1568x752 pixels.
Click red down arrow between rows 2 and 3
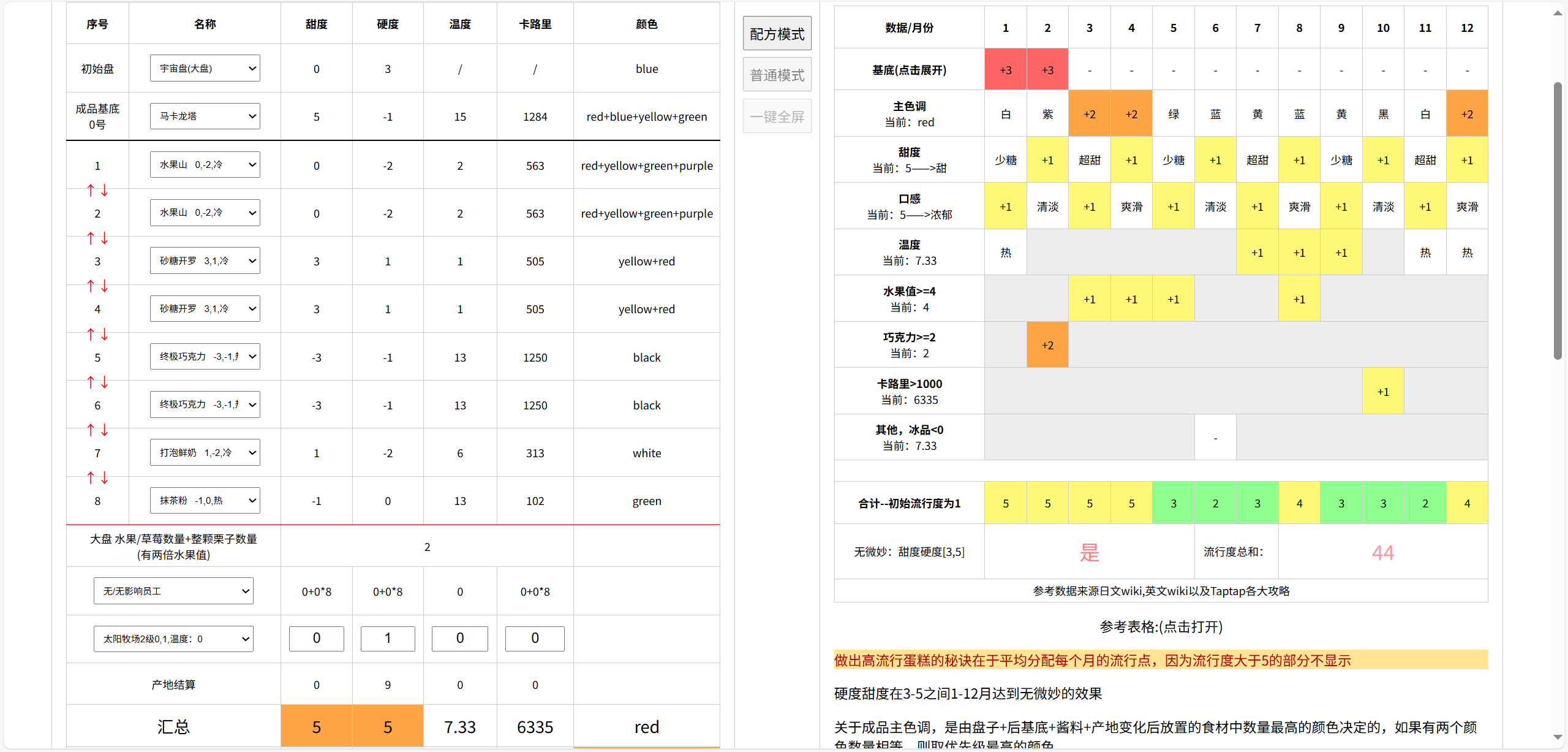(x=105, y=238)
